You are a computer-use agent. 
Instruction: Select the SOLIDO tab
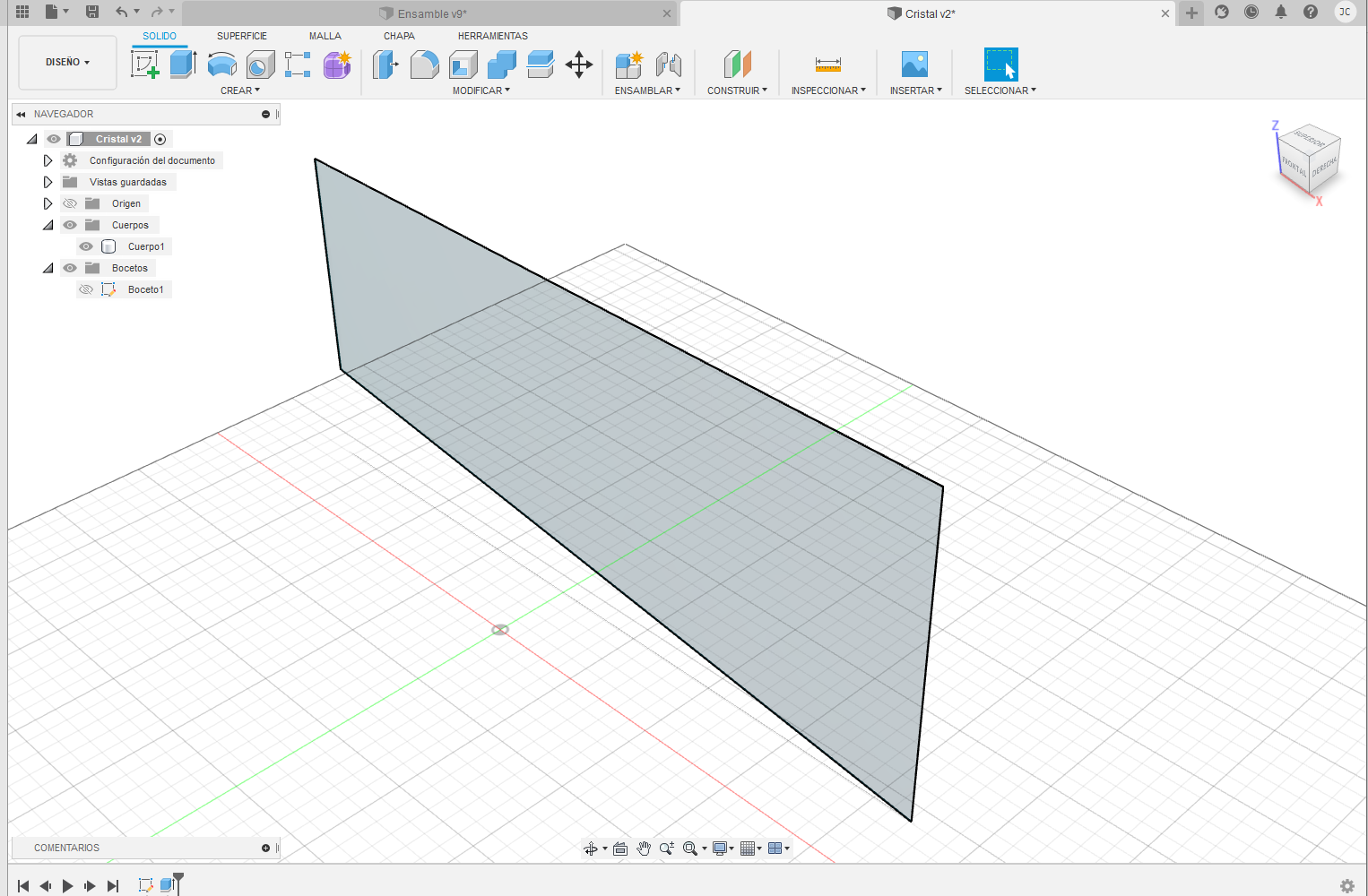(160, 36)
